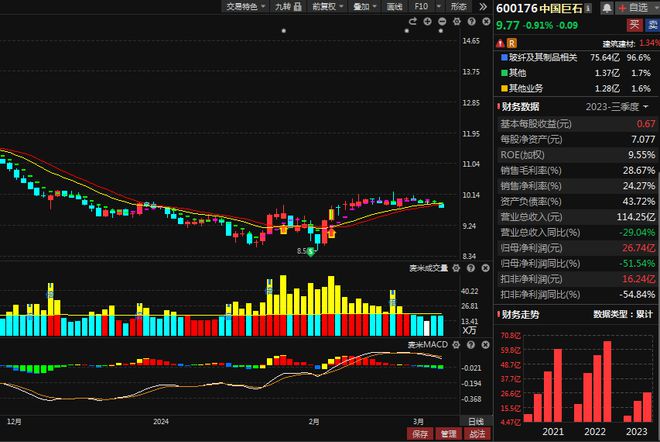Open the dropdown arrow beside 自选
The image size is (660, 442).
click(655, 8)
